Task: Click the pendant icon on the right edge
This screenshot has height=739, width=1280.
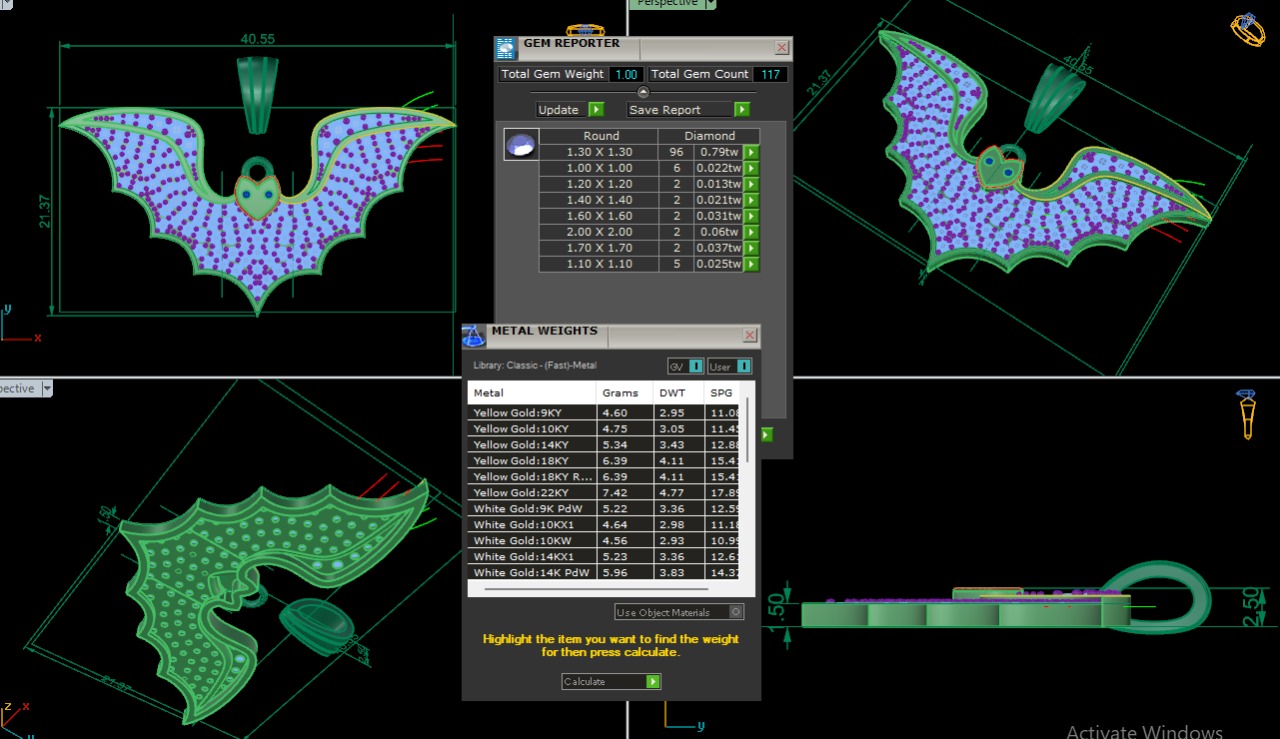Action: [1247, 414]
